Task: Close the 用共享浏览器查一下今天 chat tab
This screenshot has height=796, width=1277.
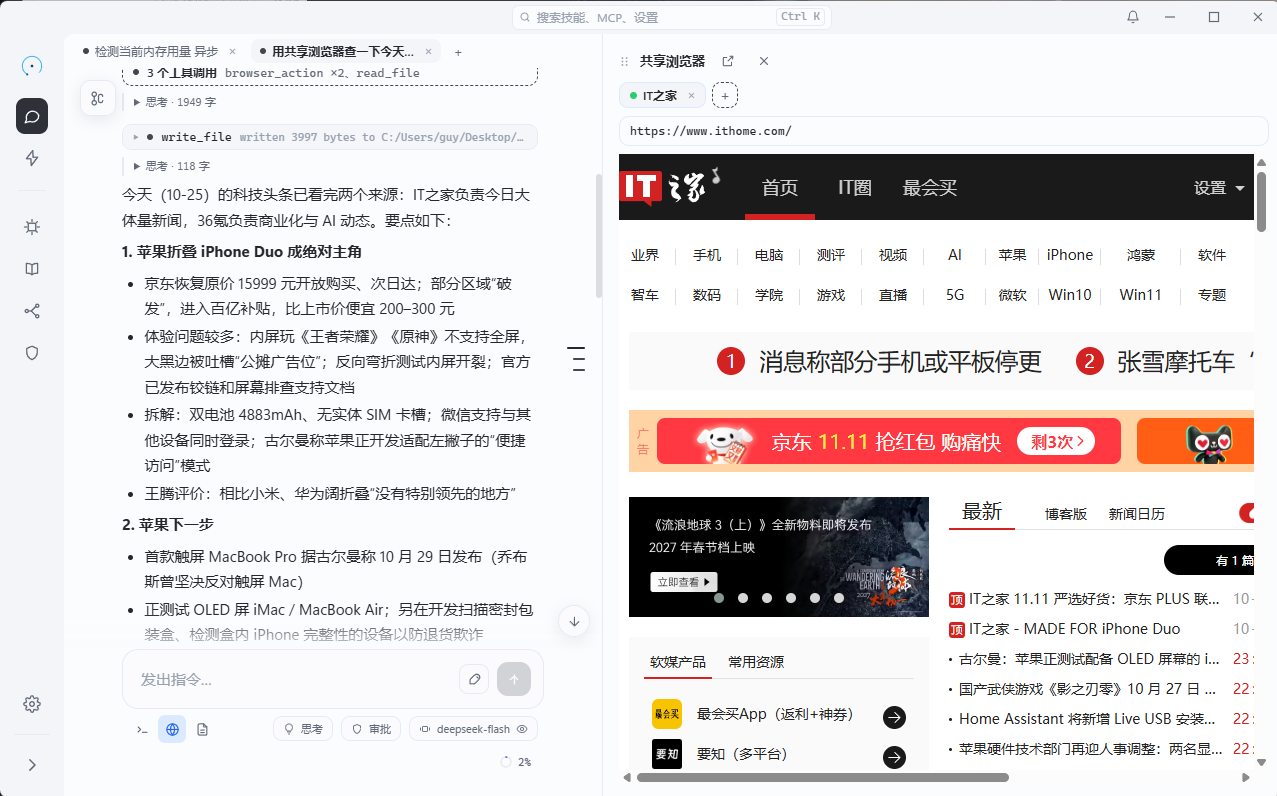Action: click(429, 51)
